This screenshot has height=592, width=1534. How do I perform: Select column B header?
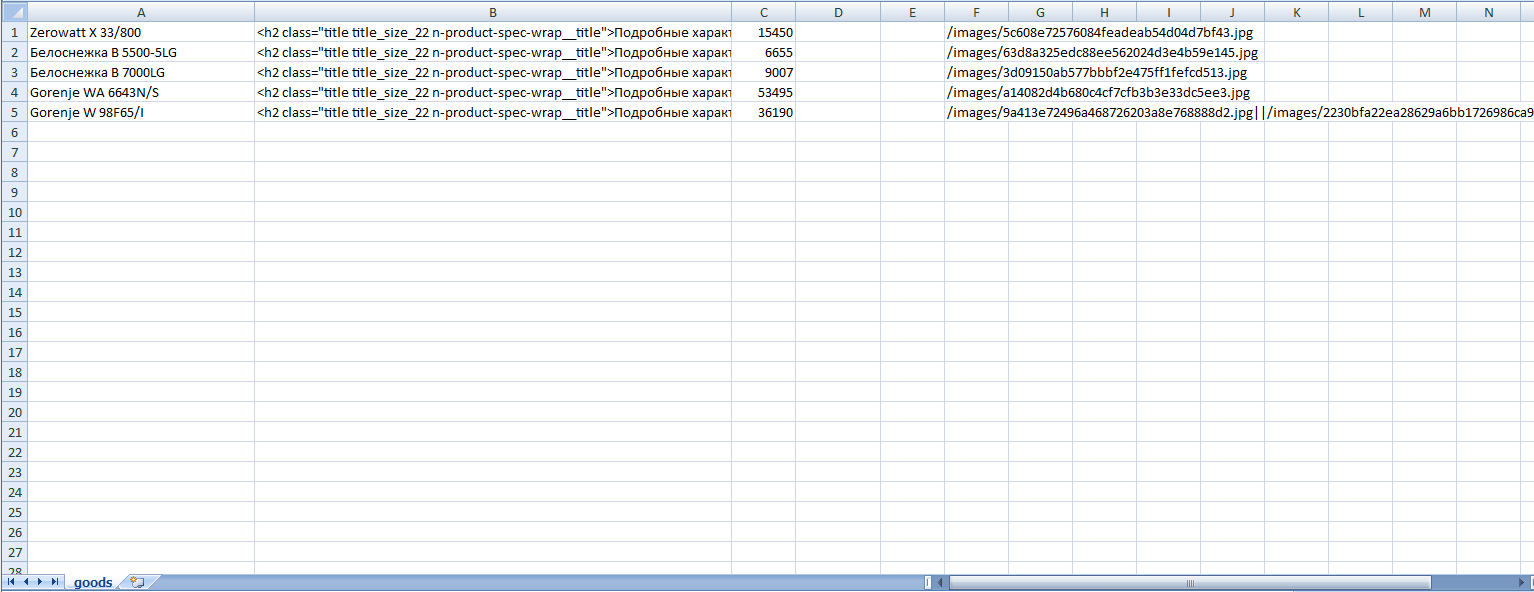point(493,12)
